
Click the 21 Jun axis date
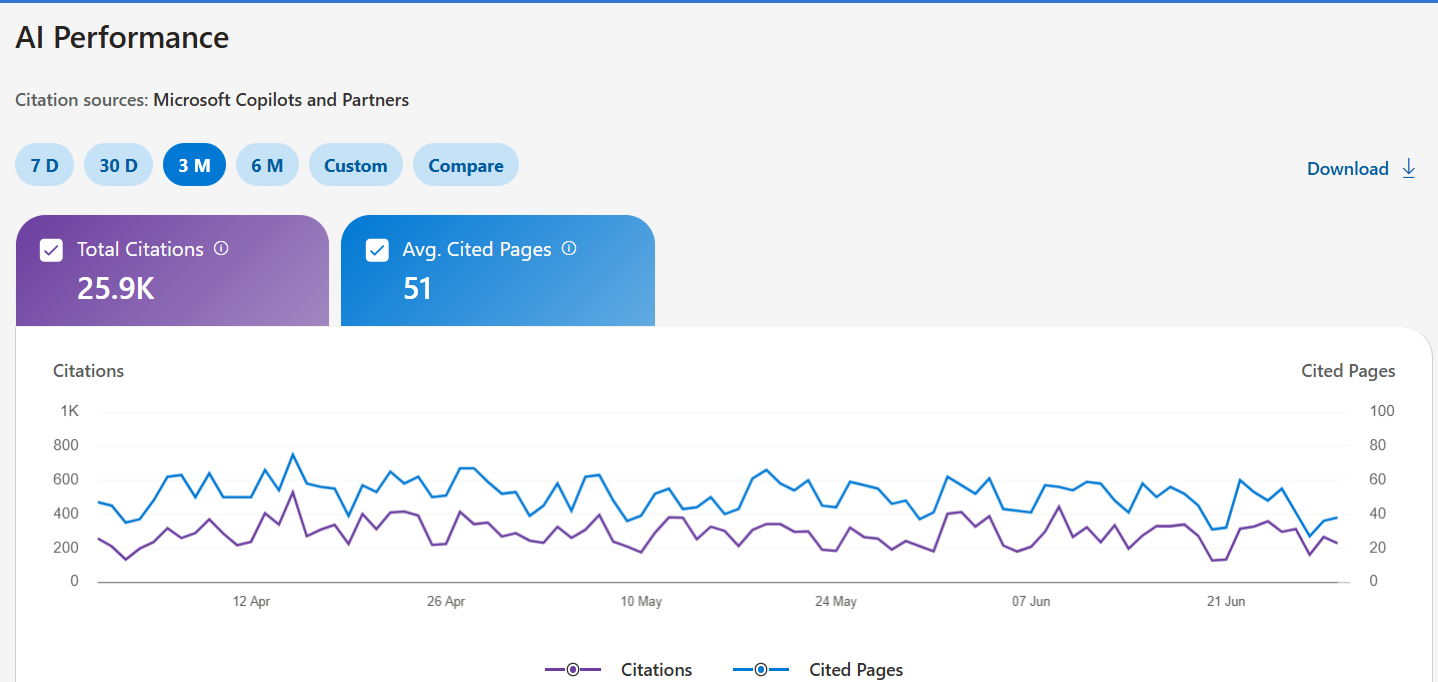1226,601
